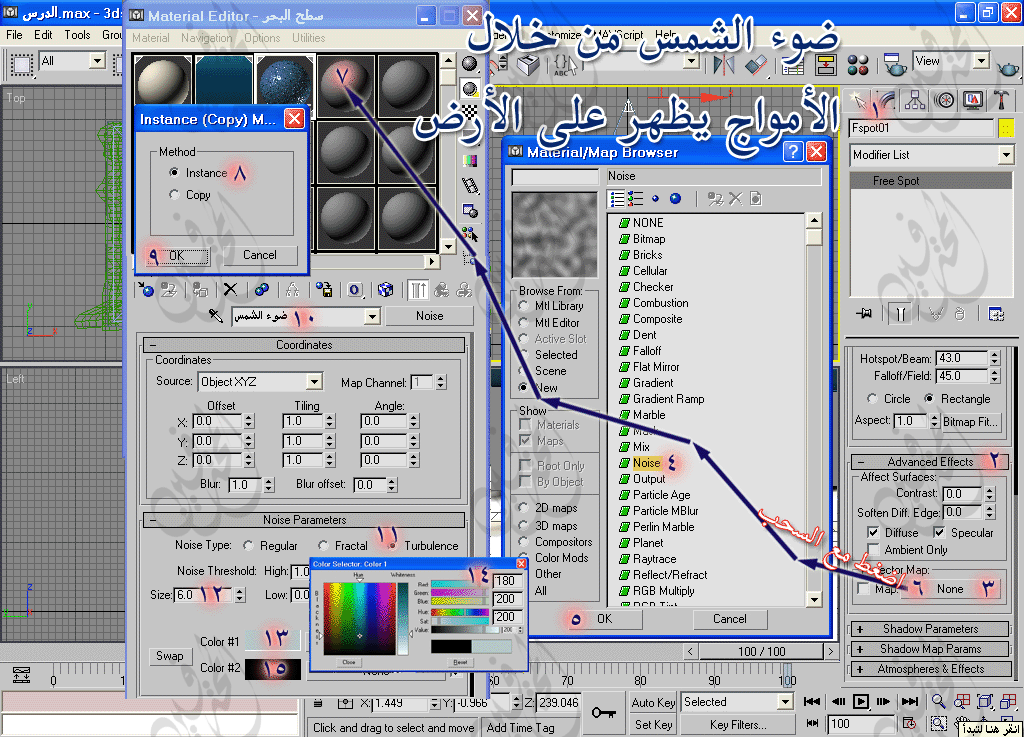Open the Modify panel tab icon
Viewport: 1024px width, 737px height.
coord(886,101)
